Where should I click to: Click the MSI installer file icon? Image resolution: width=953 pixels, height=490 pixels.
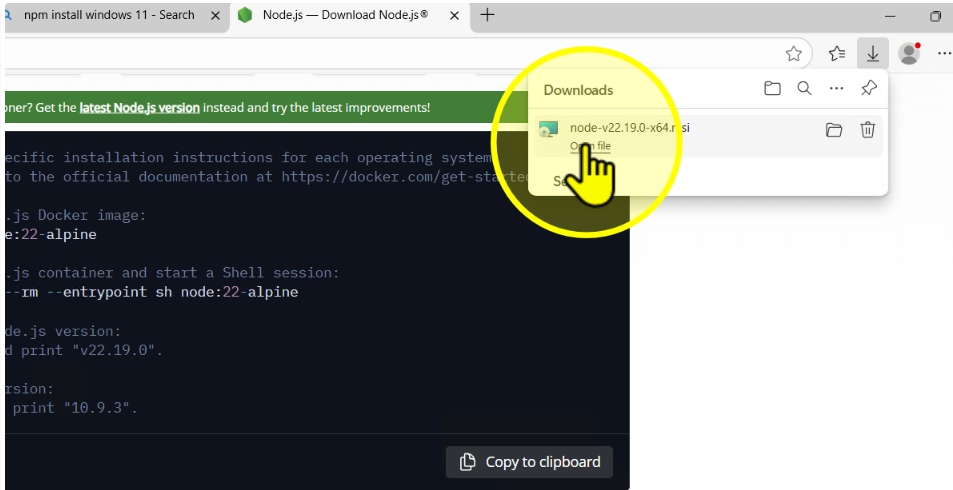[548, 129]
